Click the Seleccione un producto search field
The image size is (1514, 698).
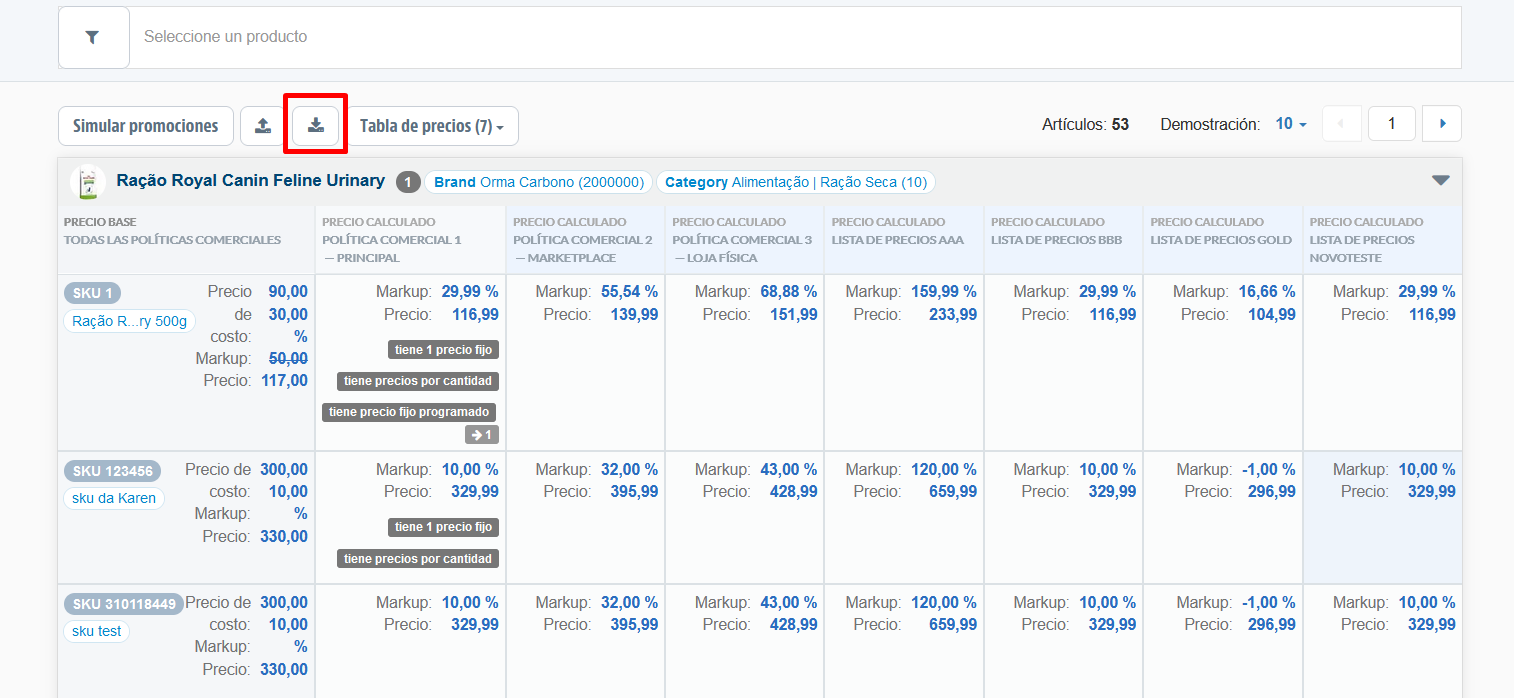click(795, 37)
